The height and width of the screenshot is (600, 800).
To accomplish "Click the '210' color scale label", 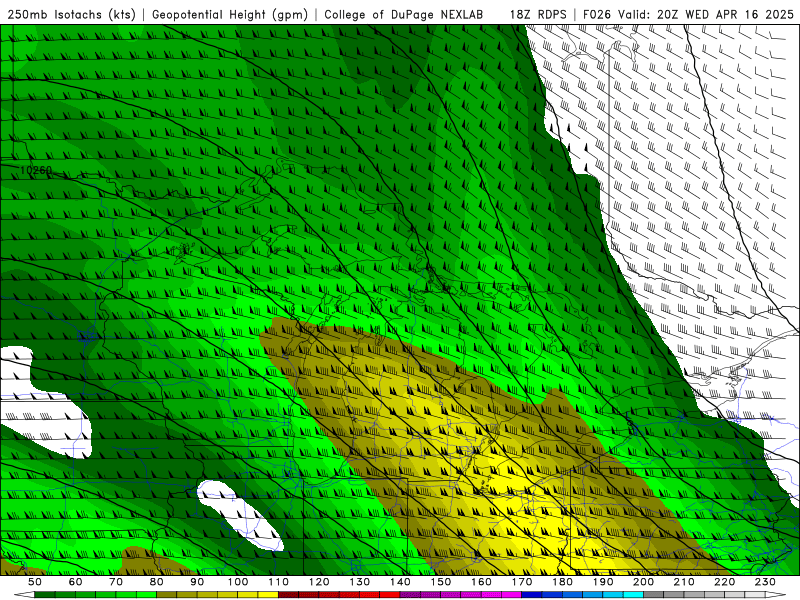I will pyautogui.click(x=685, y=582).
